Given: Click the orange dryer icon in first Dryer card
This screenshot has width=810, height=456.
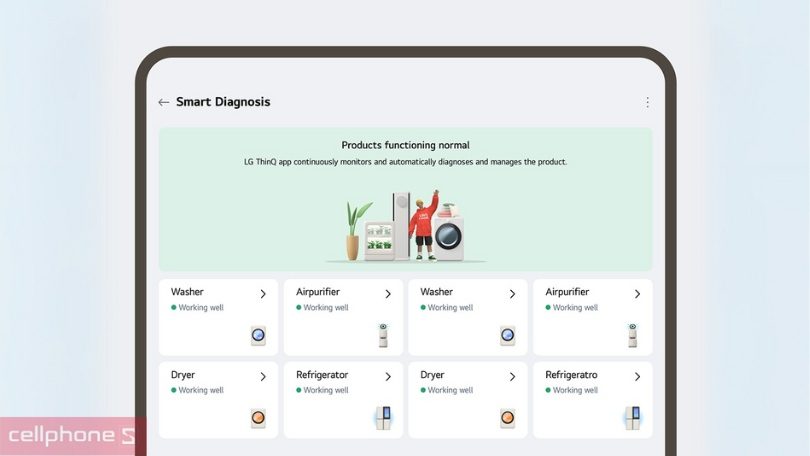Looking at the screenshot, I should pos(258,418).
